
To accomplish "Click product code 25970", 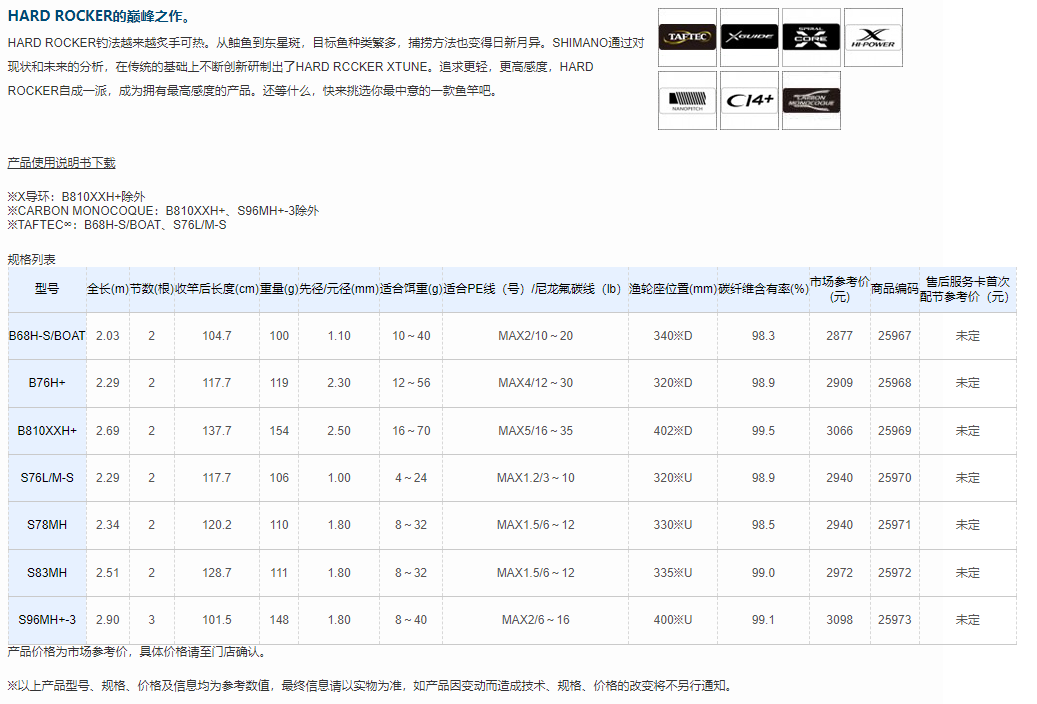I will click(894, 478).
